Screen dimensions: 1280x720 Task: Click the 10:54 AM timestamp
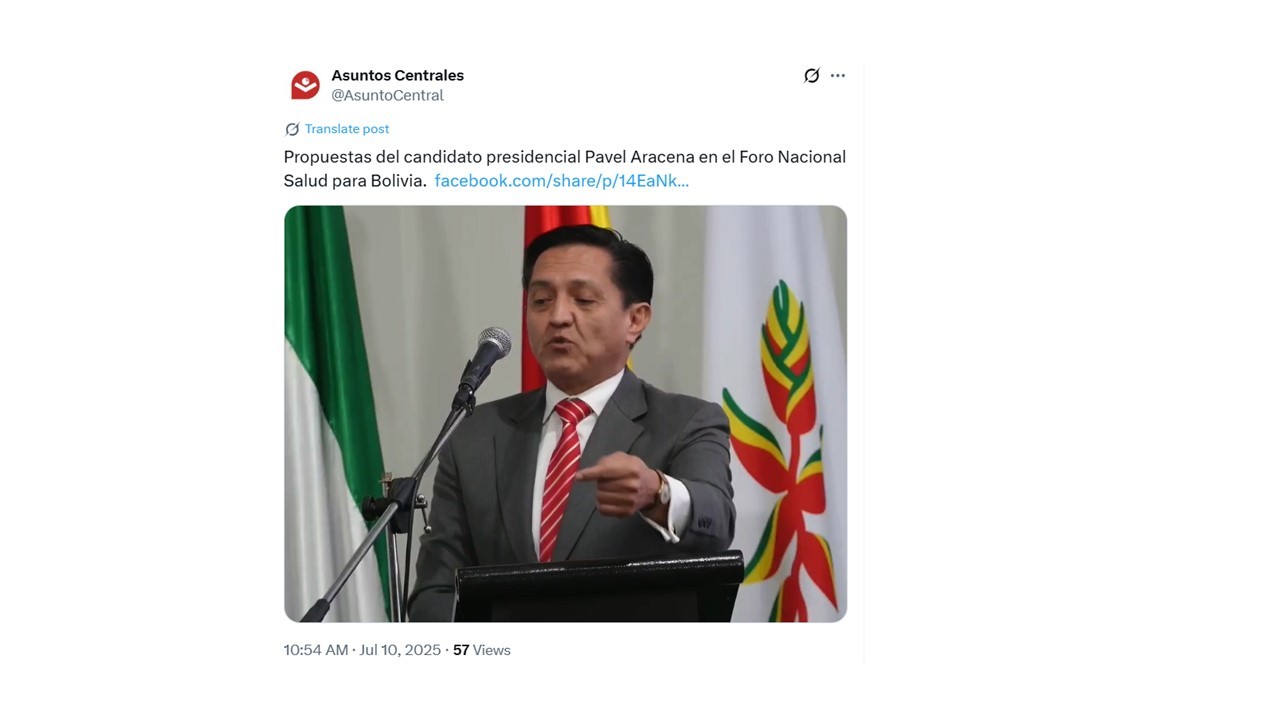(x=316, y=650)
